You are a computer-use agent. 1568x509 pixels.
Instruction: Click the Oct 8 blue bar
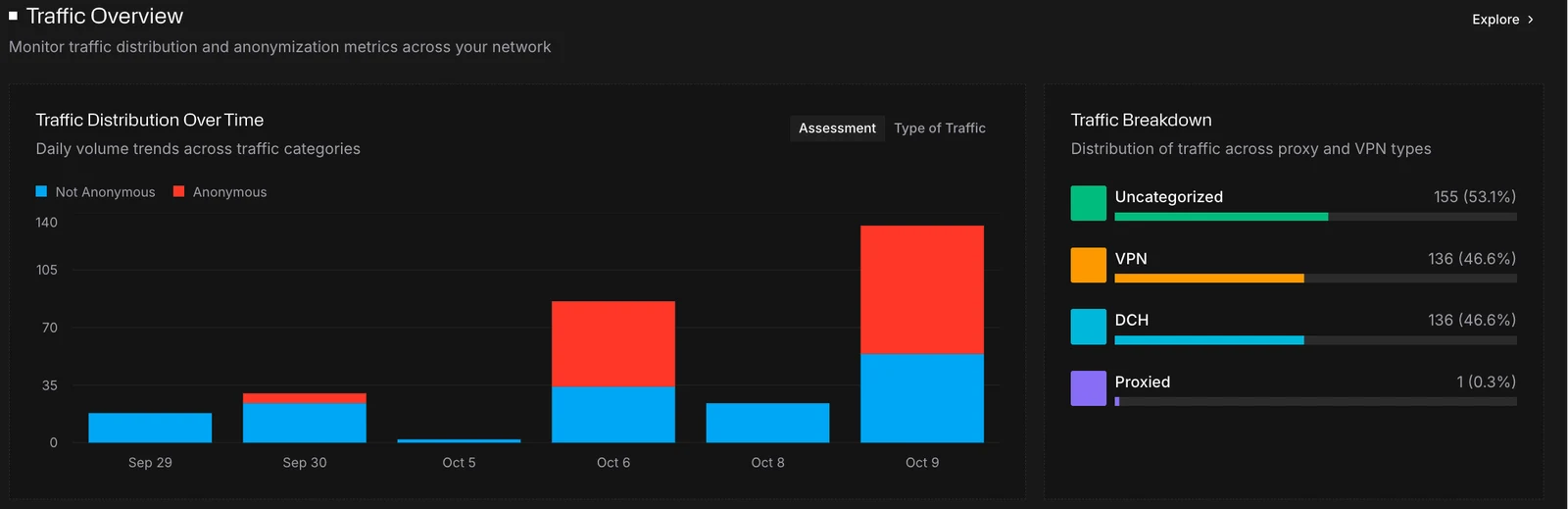767,423
